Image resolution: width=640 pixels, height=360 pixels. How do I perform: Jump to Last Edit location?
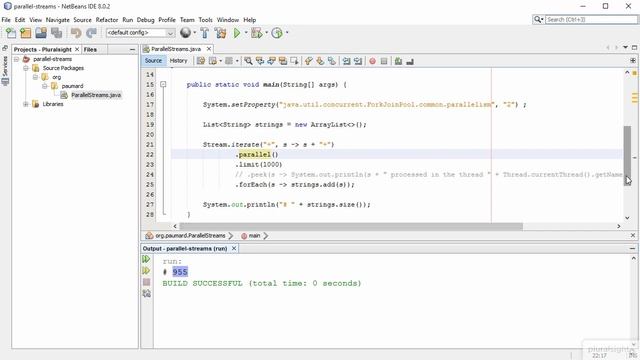tap(201, 61)
